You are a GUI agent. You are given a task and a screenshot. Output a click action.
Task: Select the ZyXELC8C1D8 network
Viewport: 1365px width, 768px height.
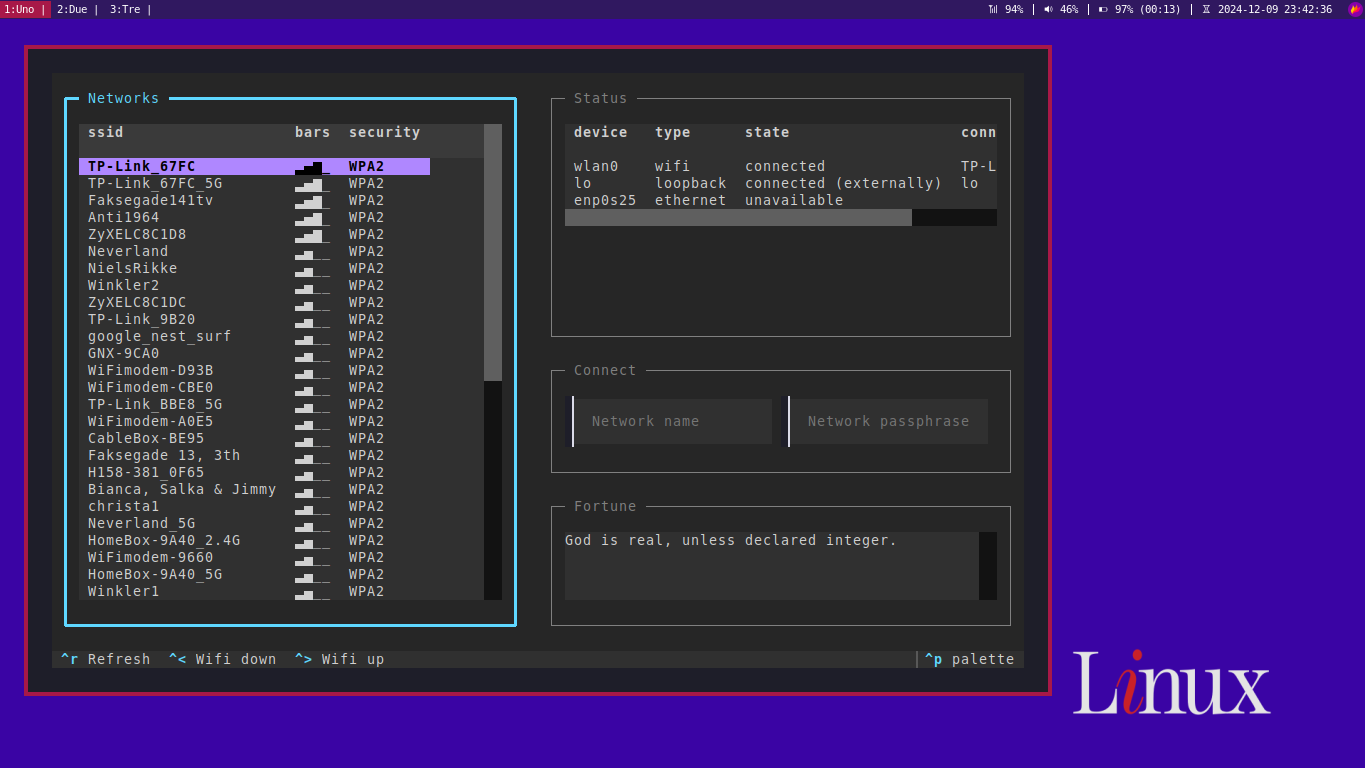point(254,234)
